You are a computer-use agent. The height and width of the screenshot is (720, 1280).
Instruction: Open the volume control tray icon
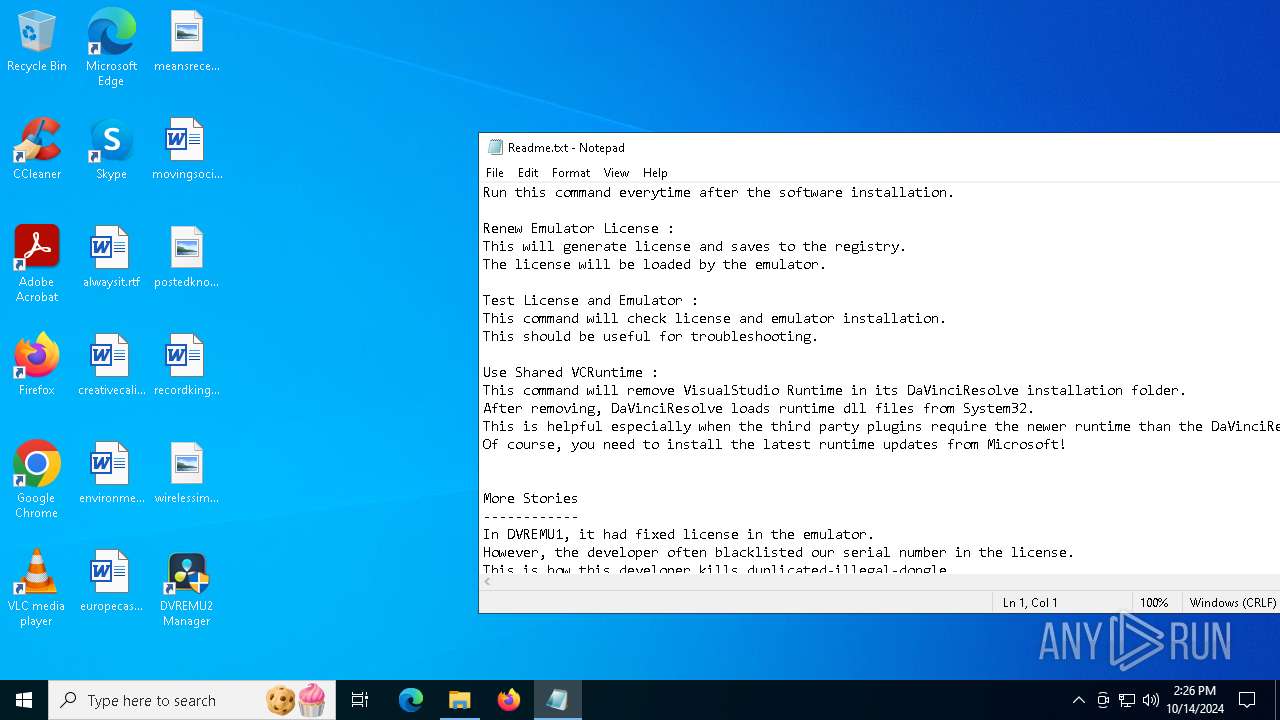tap(1151, 700)
